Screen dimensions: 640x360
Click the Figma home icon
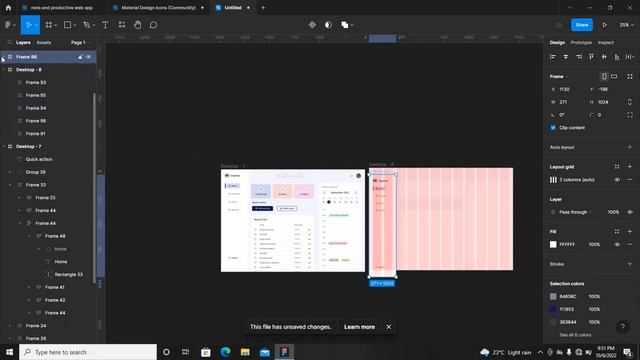(8, 7)
